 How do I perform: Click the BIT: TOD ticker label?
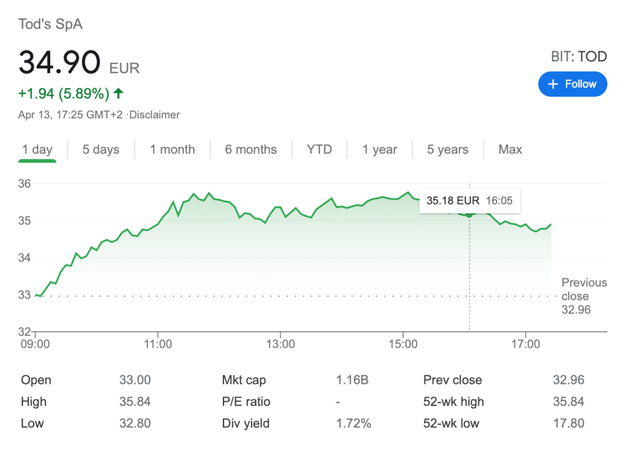pos(579,57)
